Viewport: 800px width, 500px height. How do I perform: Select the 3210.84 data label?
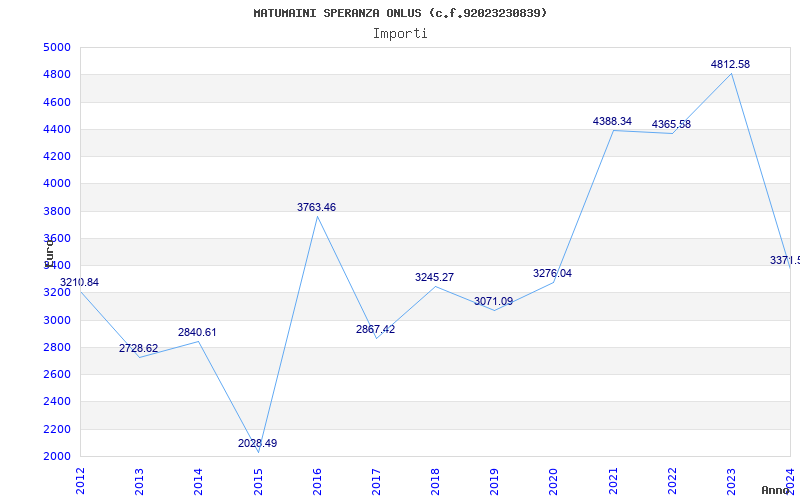(x=80, y=283)
